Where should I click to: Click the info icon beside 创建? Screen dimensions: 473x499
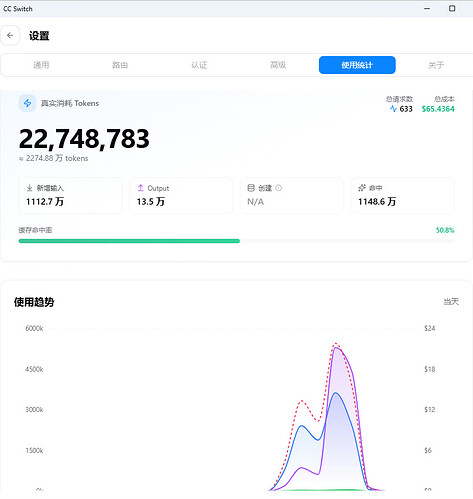click(278, 188)
